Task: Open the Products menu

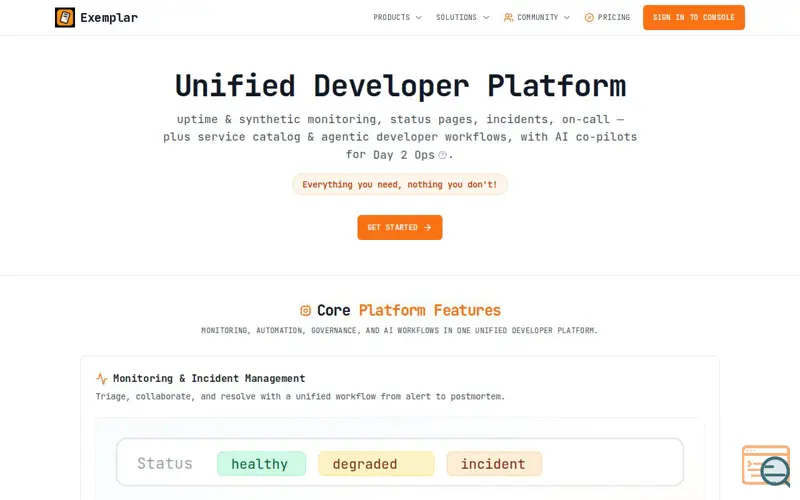Action: pyautogui.click(x=397, y=17)
